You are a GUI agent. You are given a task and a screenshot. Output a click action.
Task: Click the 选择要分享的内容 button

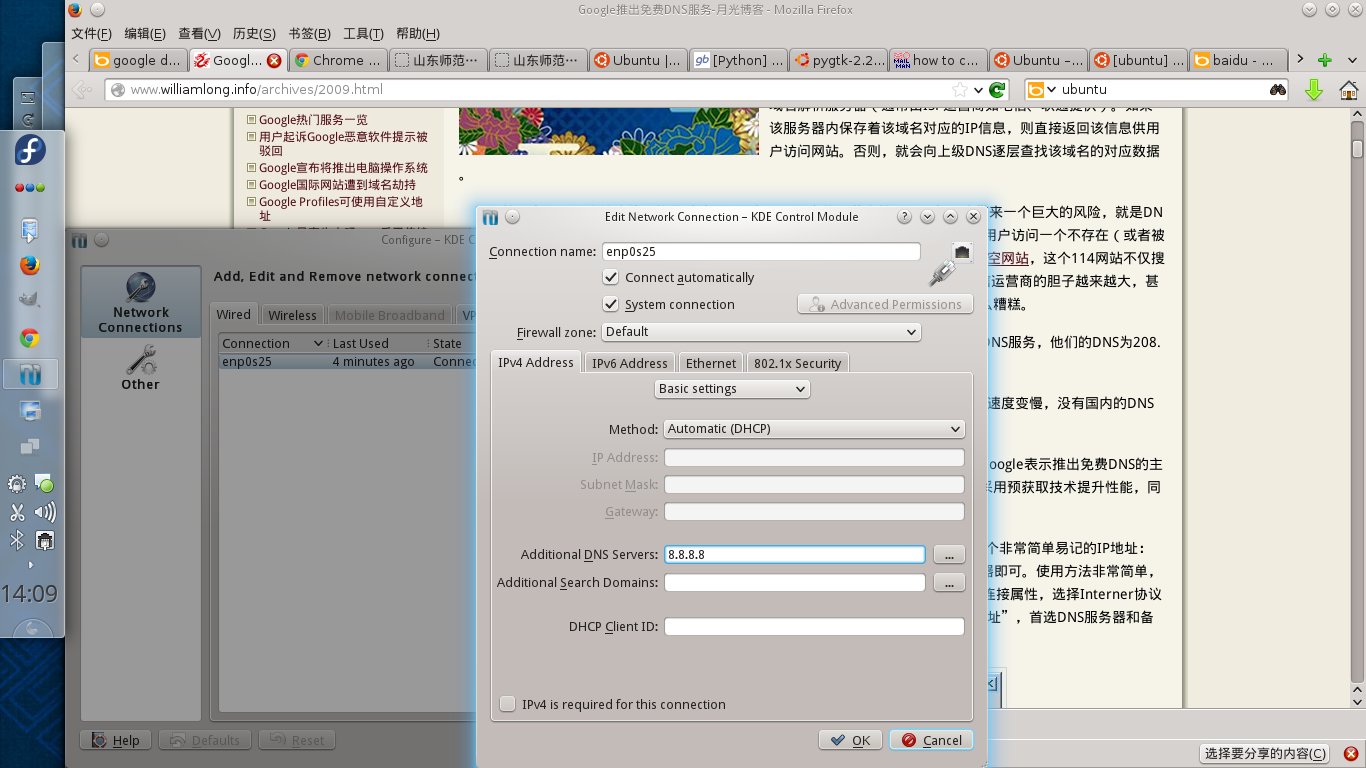point(1266,753)
